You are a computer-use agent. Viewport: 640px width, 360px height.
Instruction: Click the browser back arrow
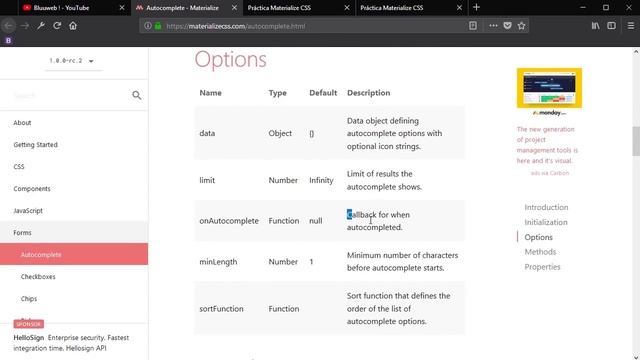tap(9, 26)
